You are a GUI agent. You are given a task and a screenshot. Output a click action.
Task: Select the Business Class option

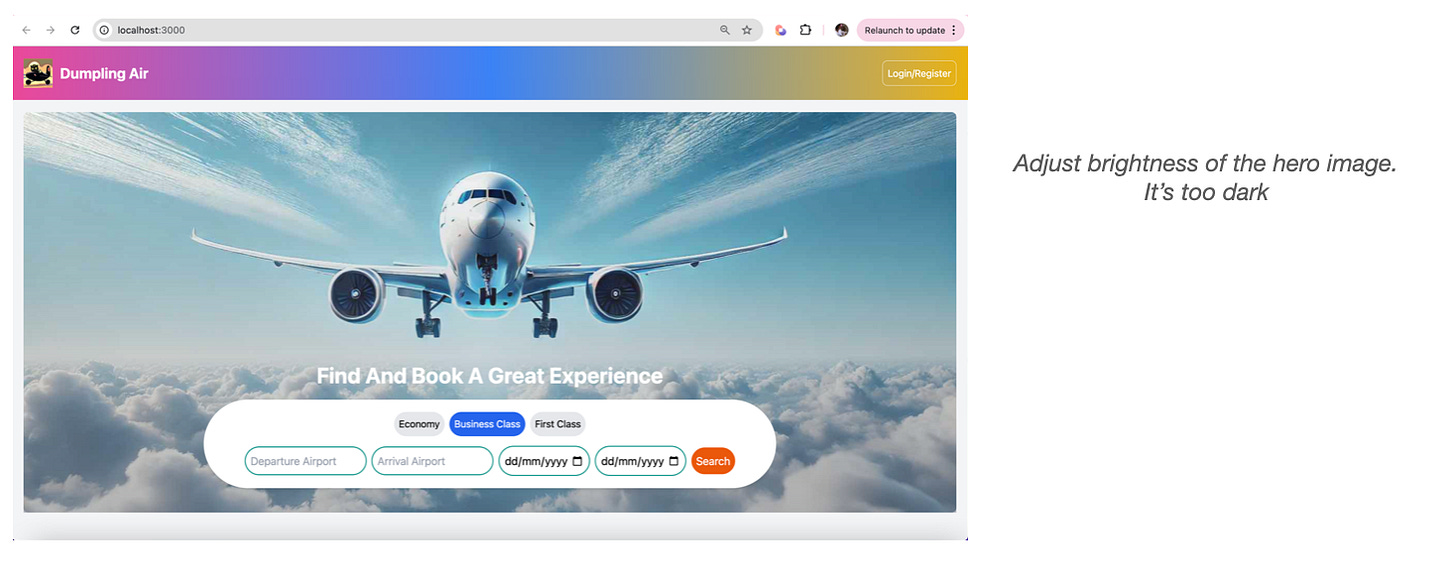click(487, 424)
